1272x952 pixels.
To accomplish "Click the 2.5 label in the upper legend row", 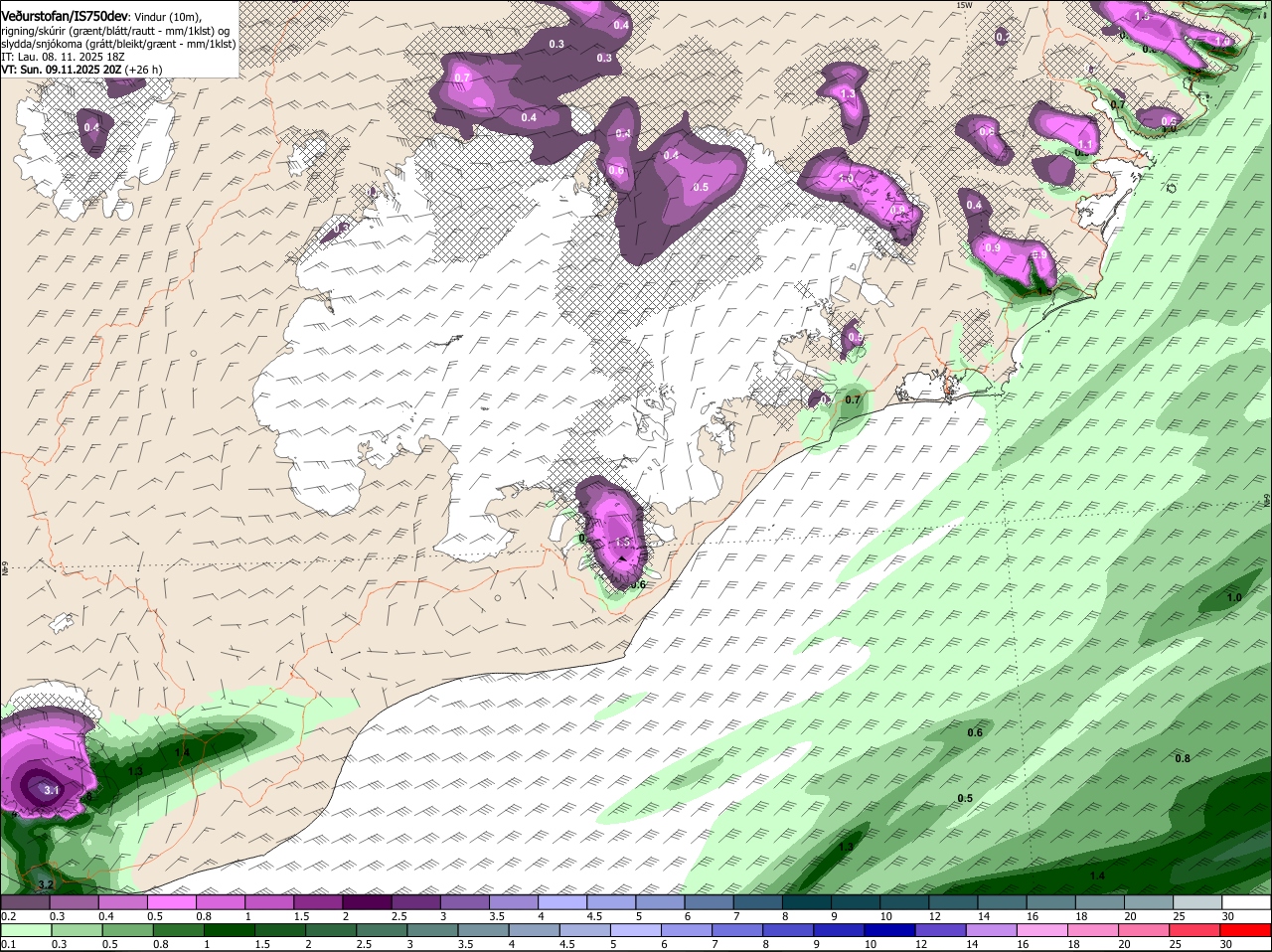I will coord(397,916).
